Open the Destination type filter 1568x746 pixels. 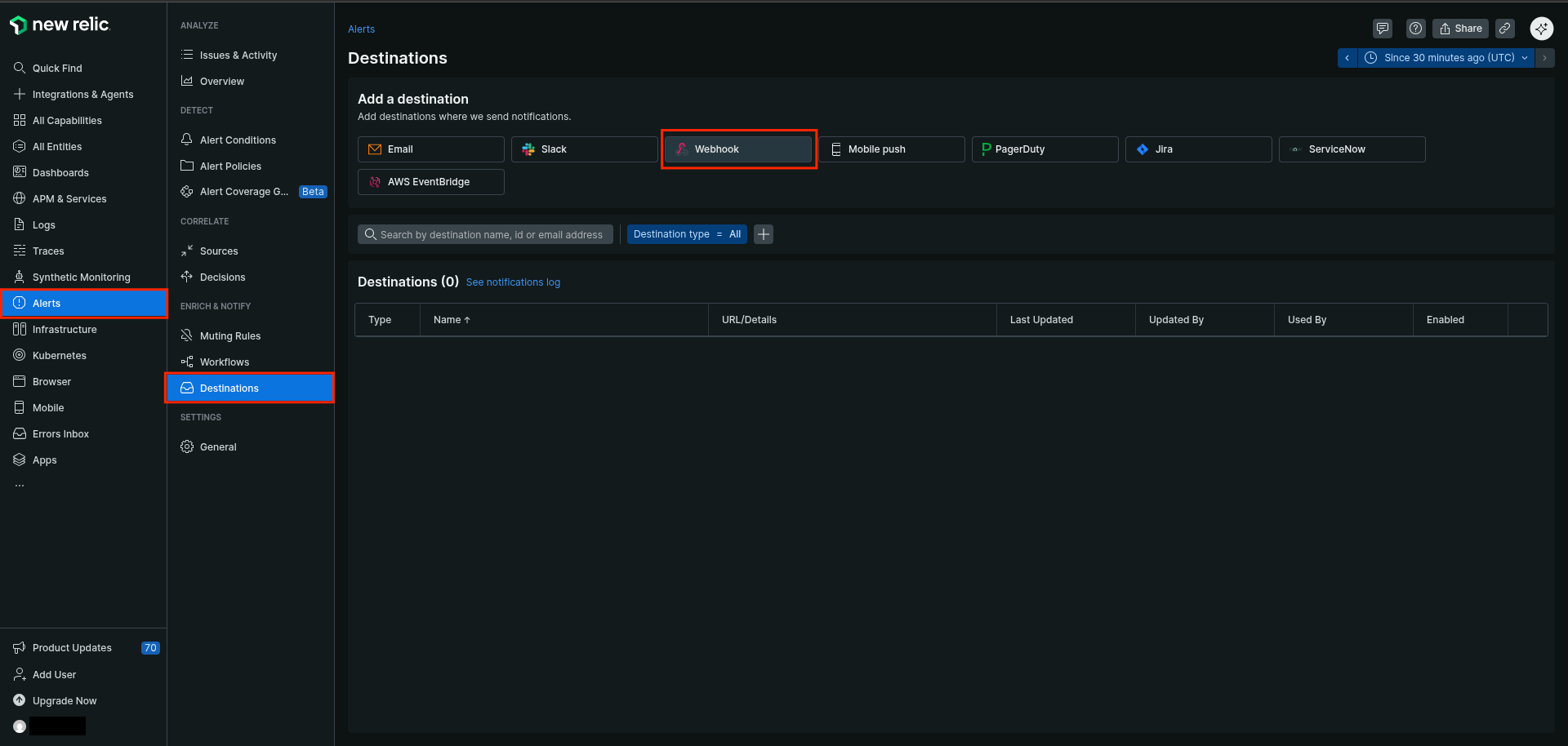pyautogui.click(x=686, y=234)
